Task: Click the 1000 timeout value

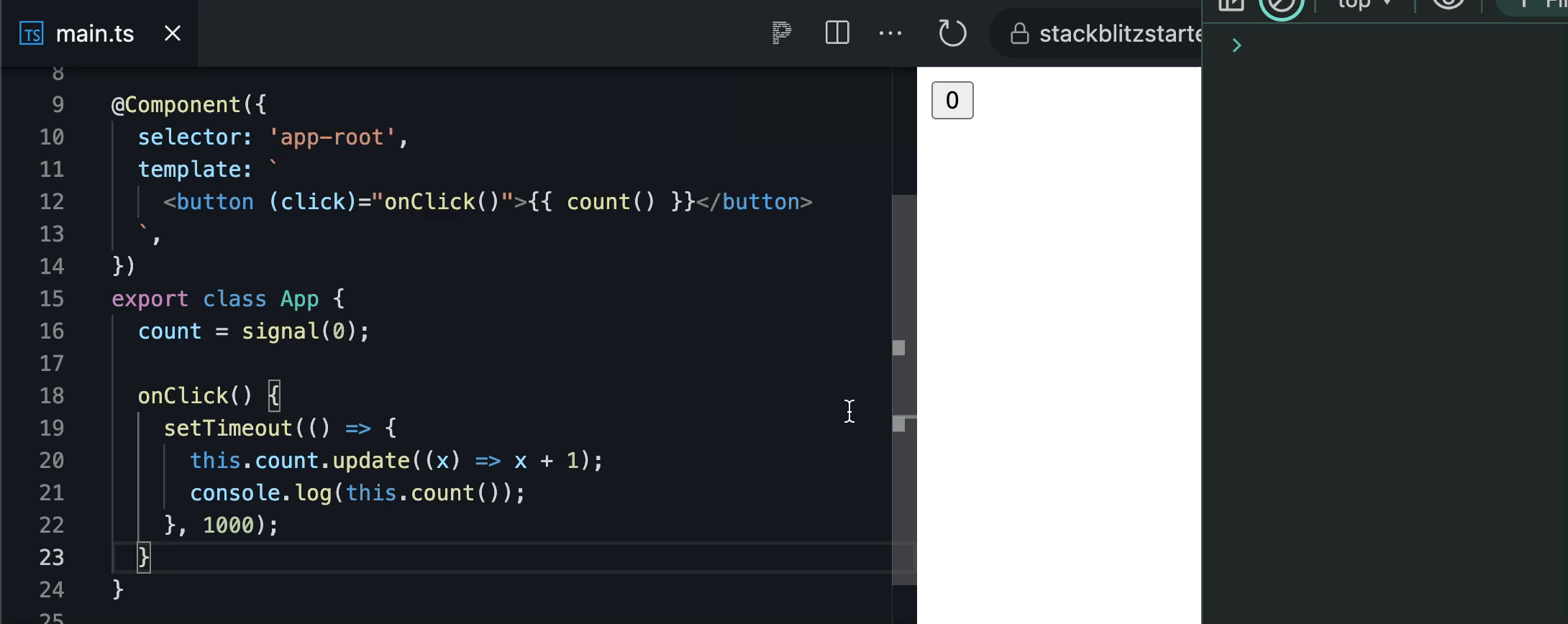Action: (228, 526)
